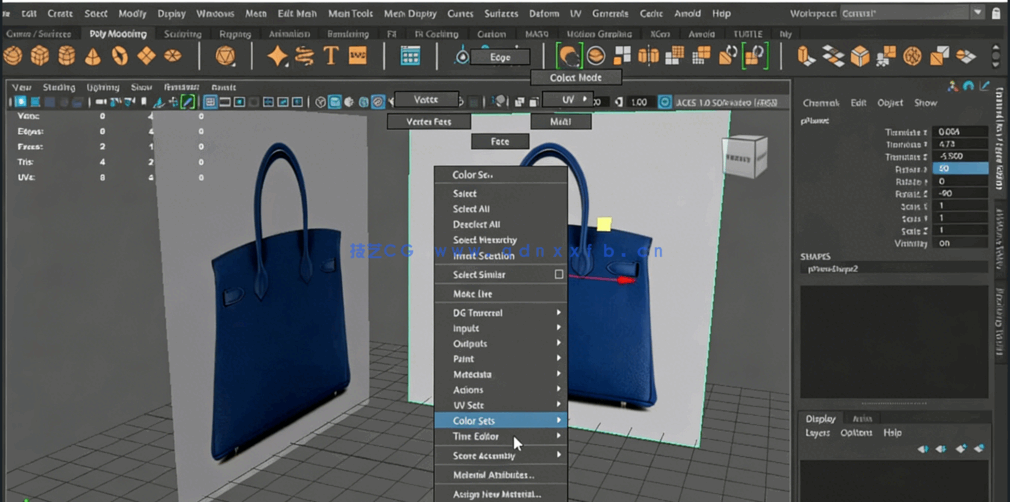Click the view cube in viewport
This screenshot has height=502, width=1010.
tap(745, 155)
